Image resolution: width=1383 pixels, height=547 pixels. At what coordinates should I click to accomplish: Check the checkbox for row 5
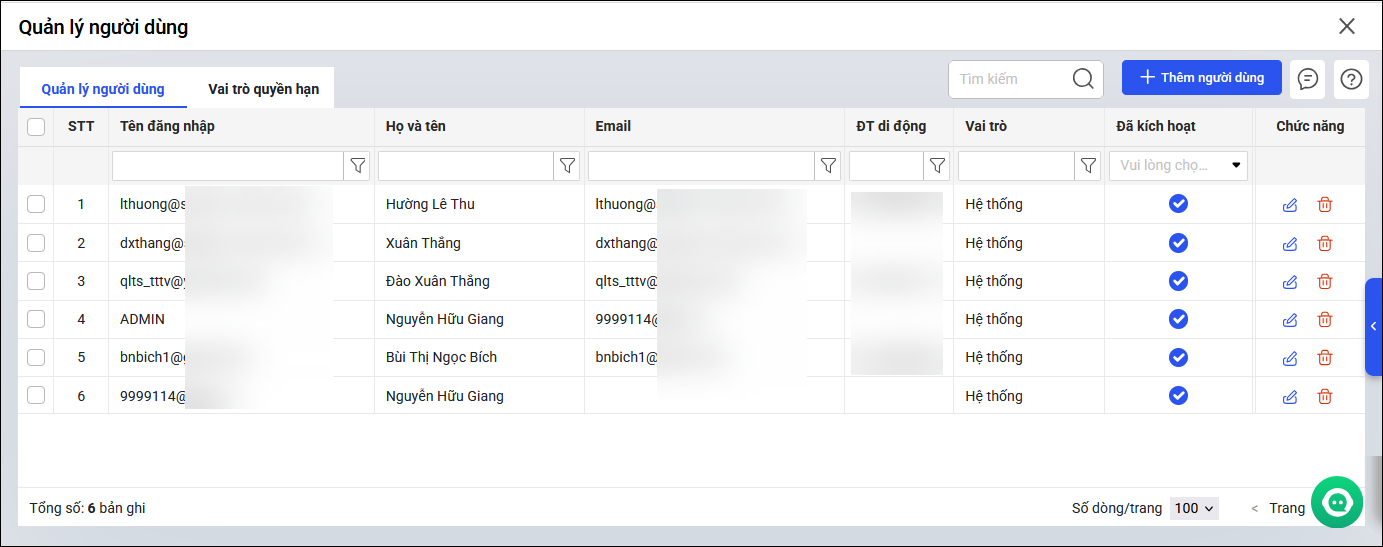[36, 357]
